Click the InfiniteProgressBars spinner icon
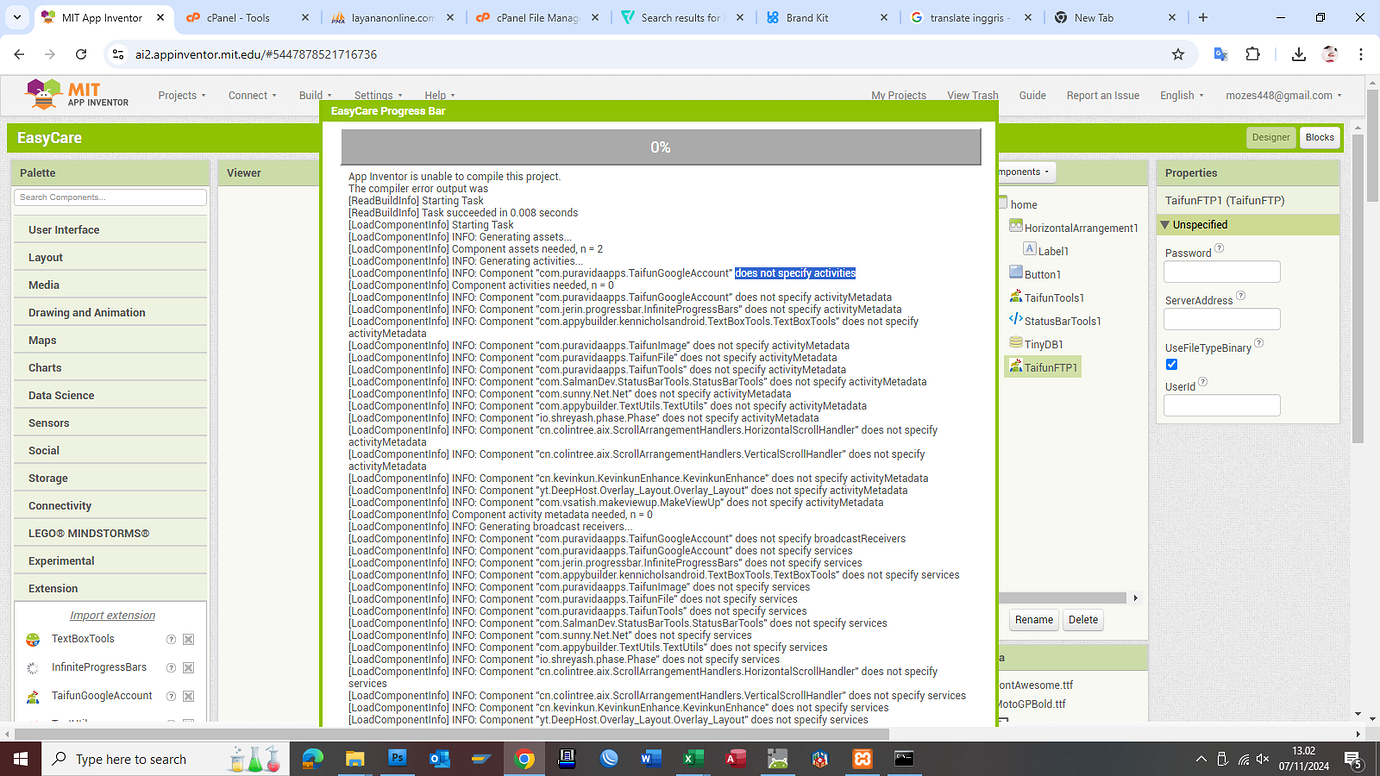Viewport: 1380px width, 776px height. (x=30, y=666)
